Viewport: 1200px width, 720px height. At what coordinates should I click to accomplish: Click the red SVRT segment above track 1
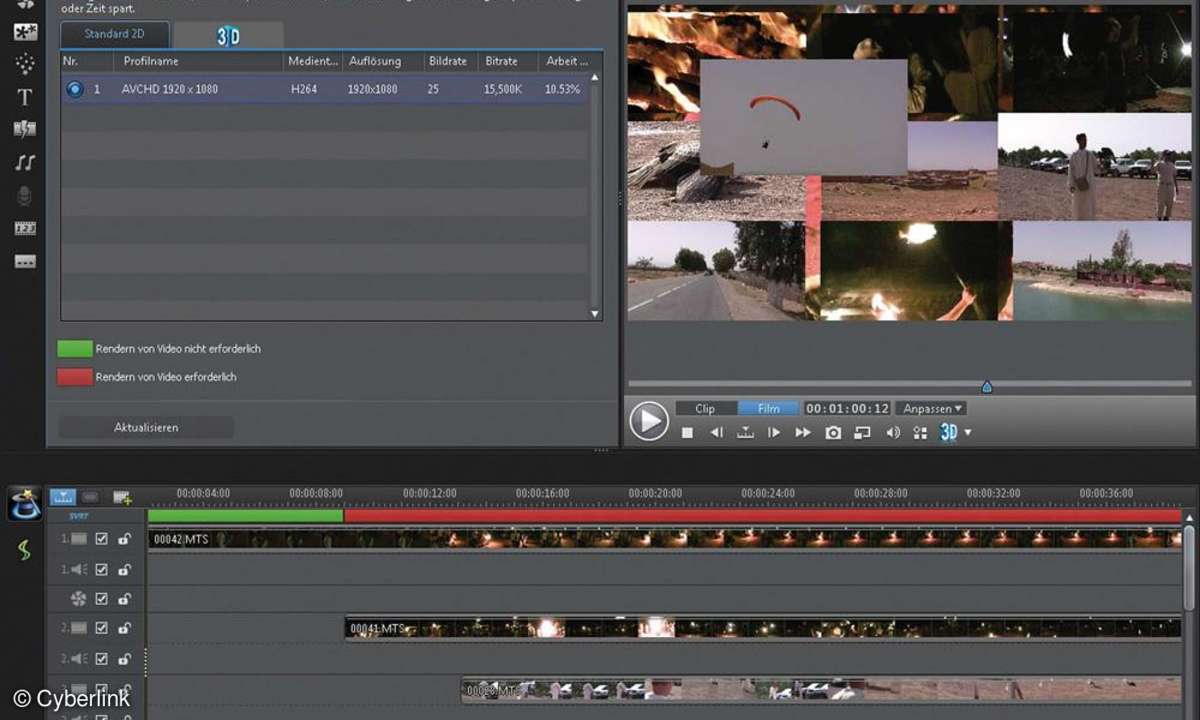click(x=763, y=516)
